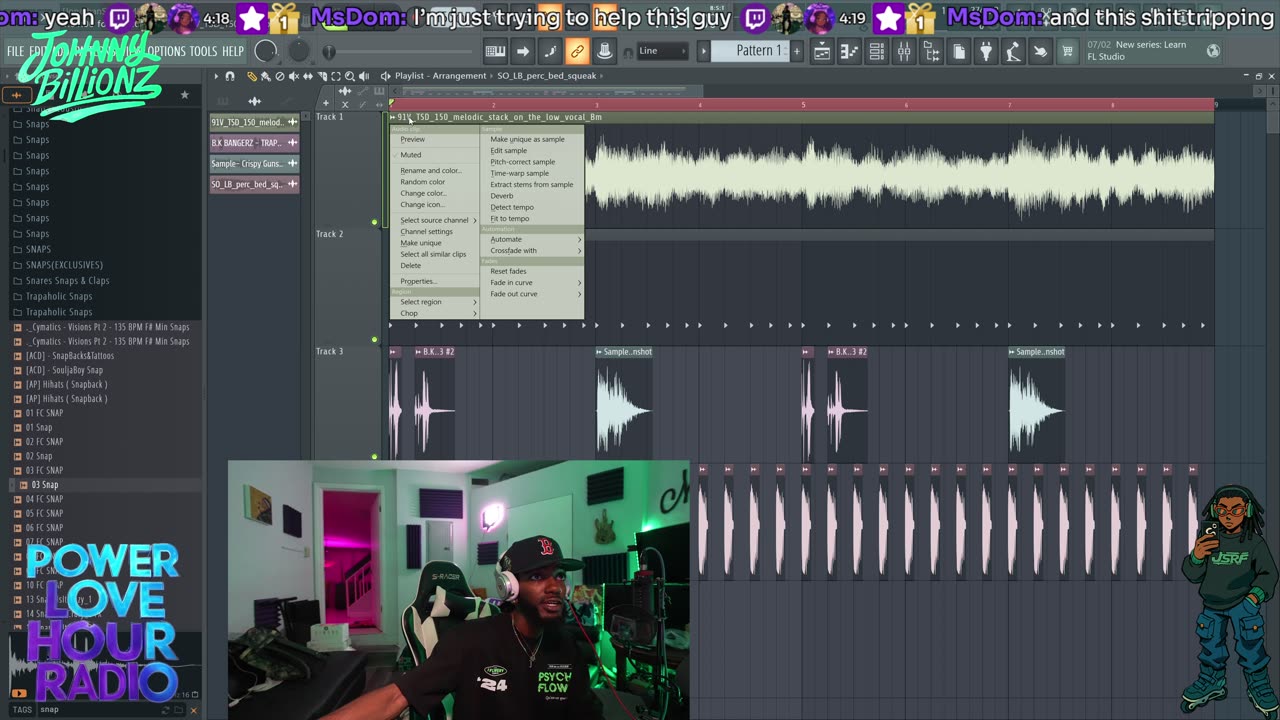1280x720 pixels.
Task: Adjust the main pitch knob
Action: coord(299,51)
